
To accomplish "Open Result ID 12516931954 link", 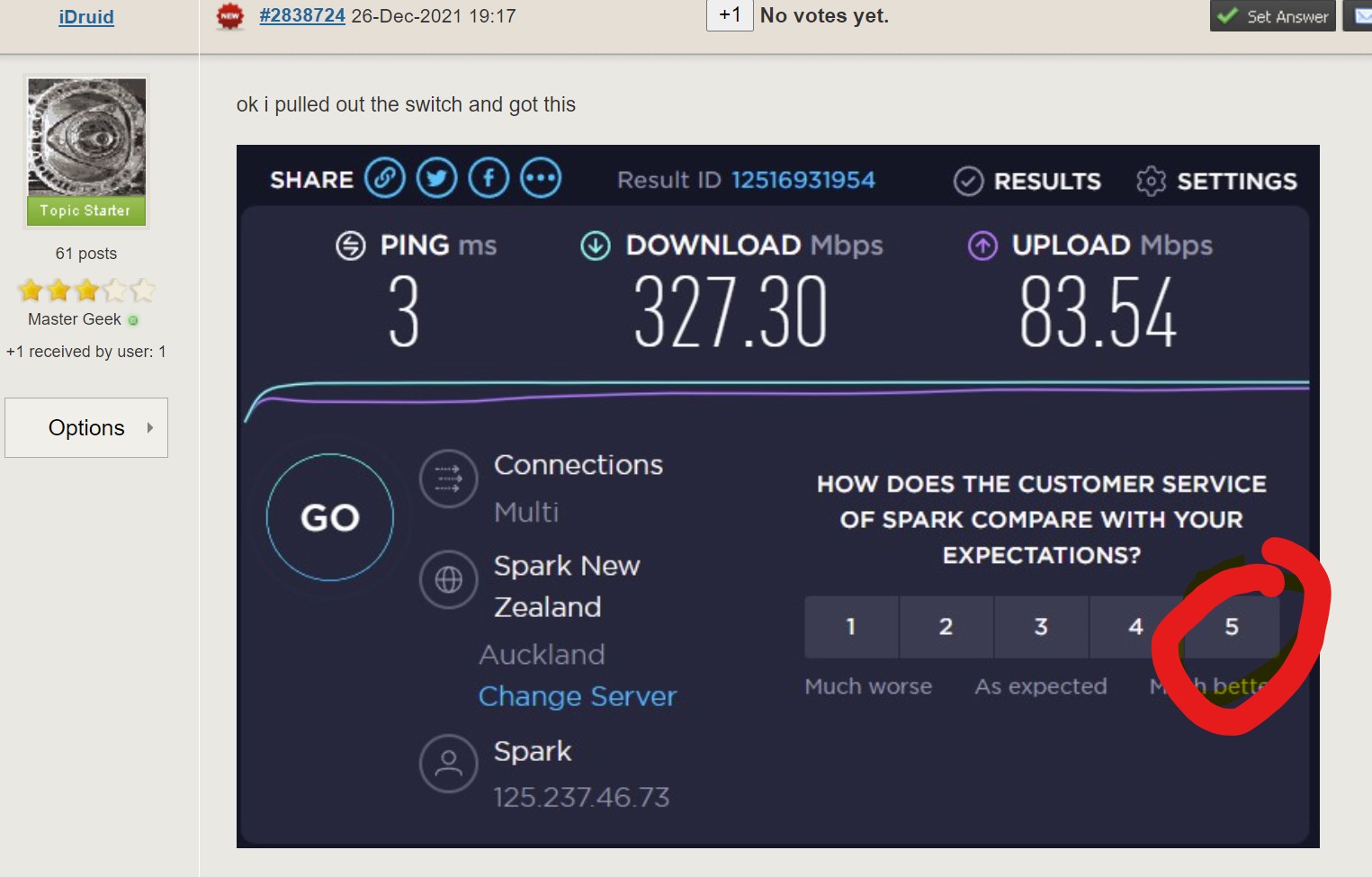I will click(x=803, y=180).
